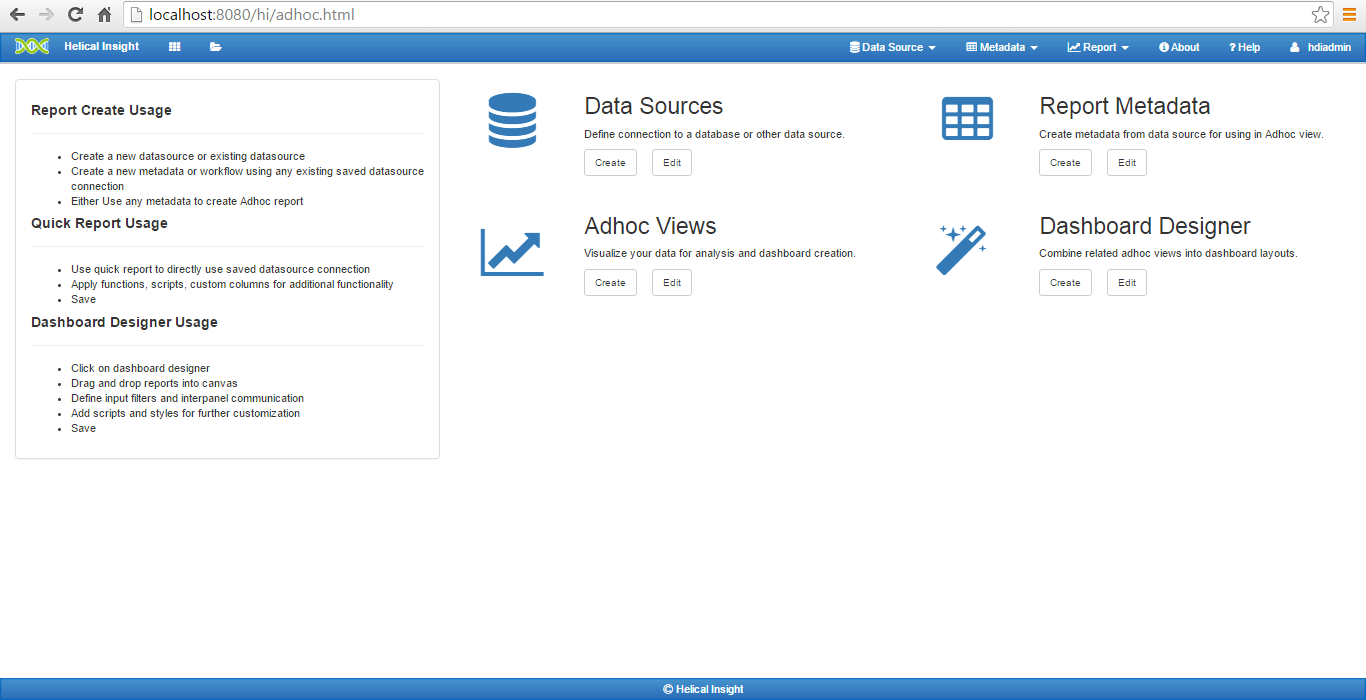Click 'Create metadata from data source' description
Viewport: 1366px width, 700px height.
point(1181,134)
